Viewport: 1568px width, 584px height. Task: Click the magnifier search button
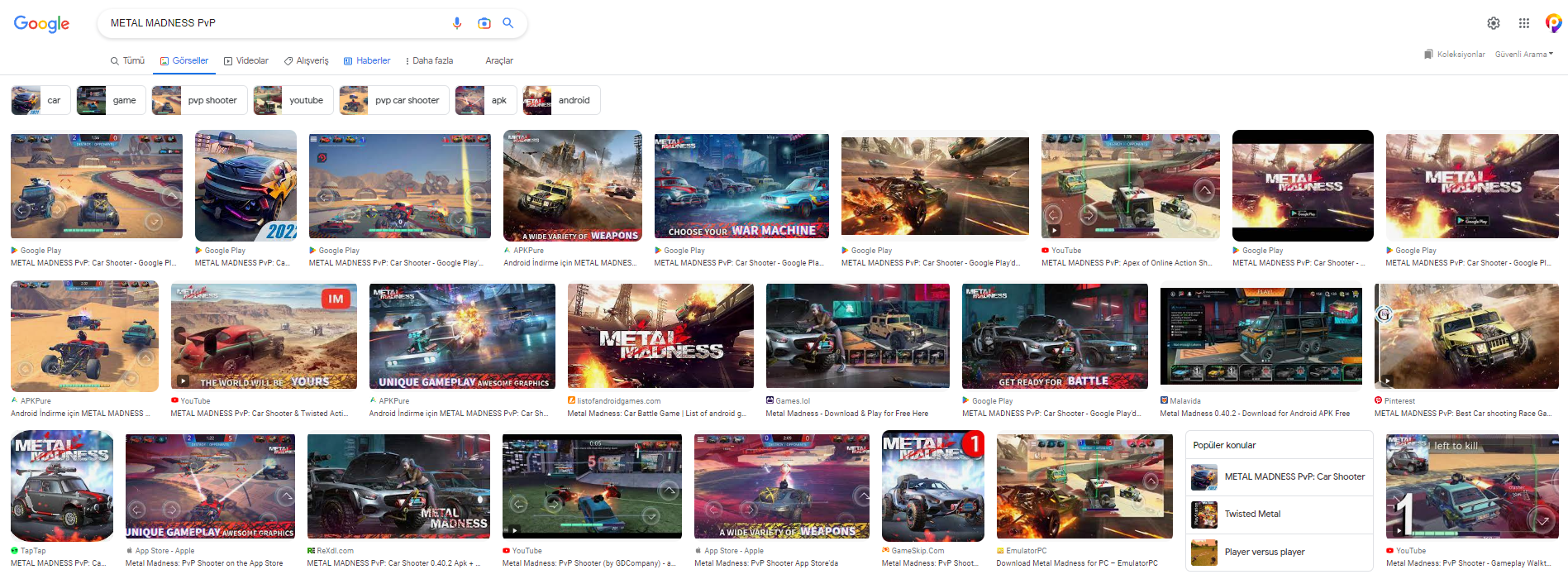coord(508,23)
